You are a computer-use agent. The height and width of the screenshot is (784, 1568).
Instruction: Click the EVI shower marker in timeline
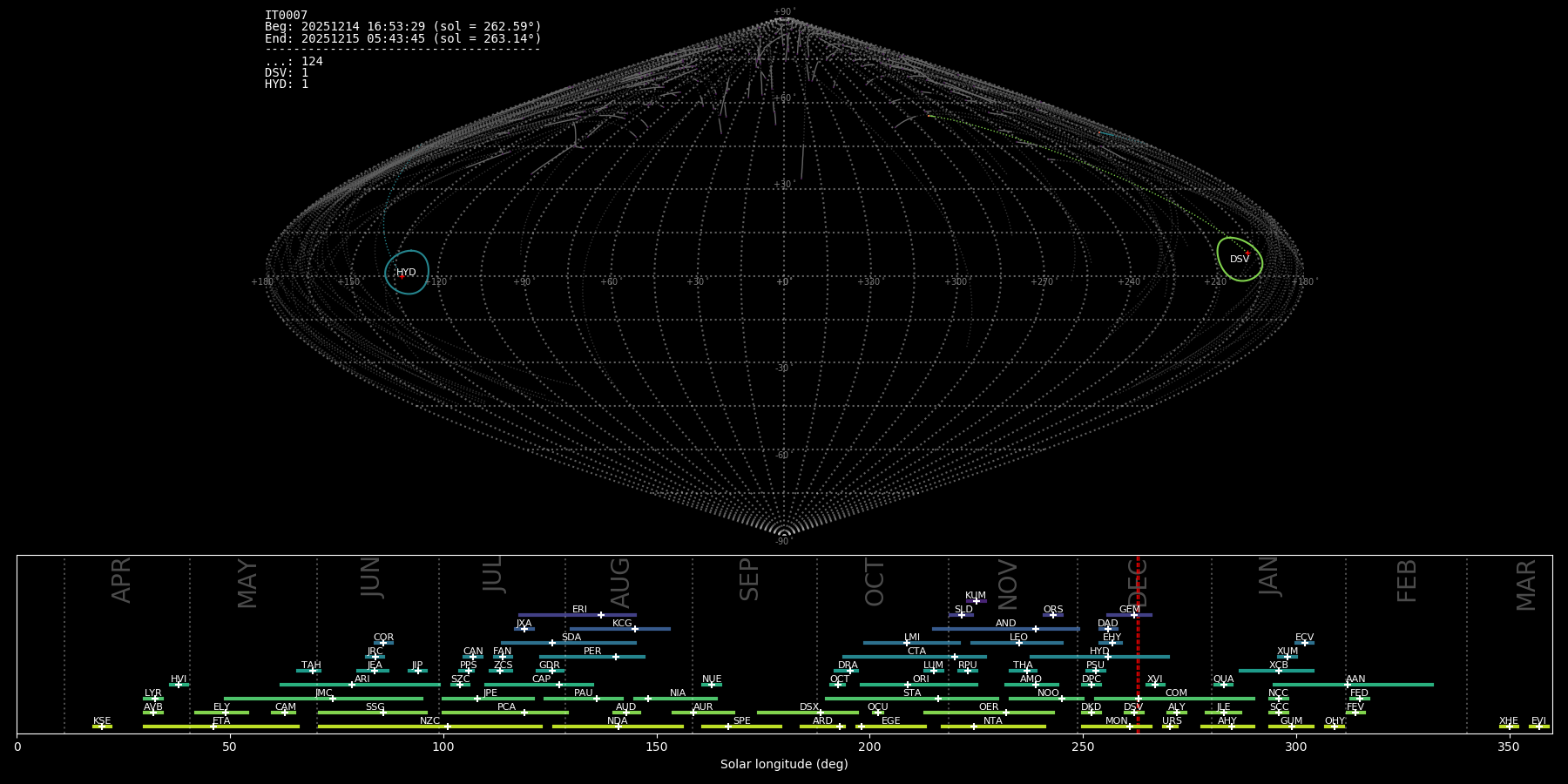1538,727
